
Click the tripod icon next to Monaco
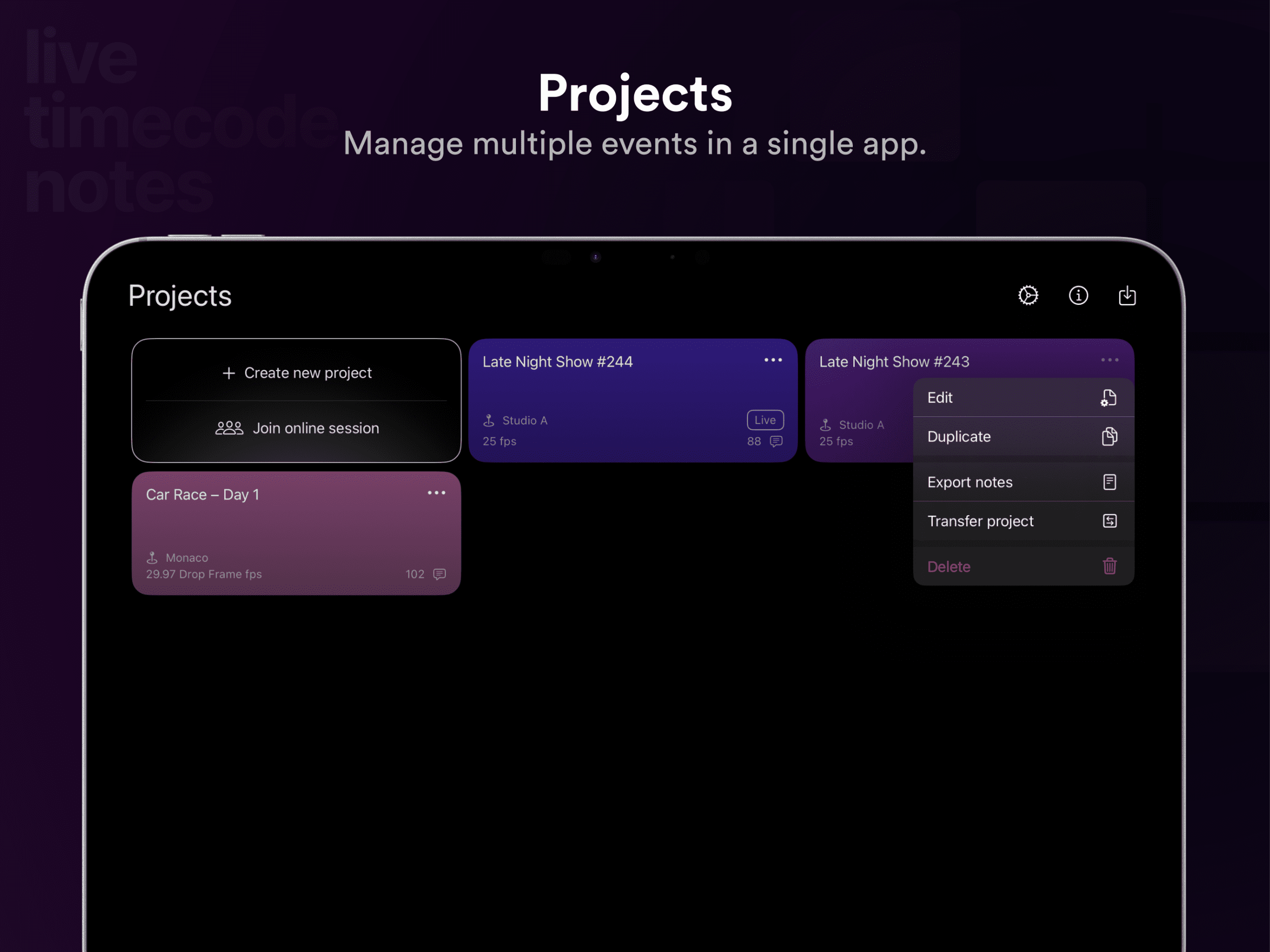click(152, 557)
